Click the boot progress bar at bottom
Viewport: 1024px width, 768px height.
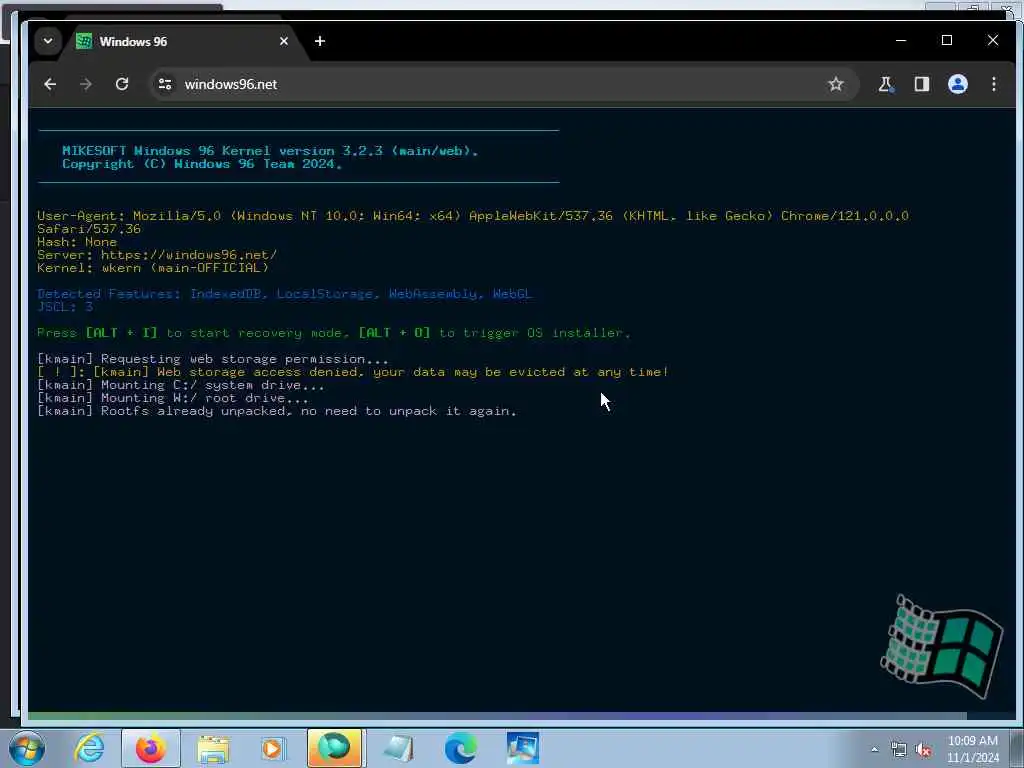497,716
